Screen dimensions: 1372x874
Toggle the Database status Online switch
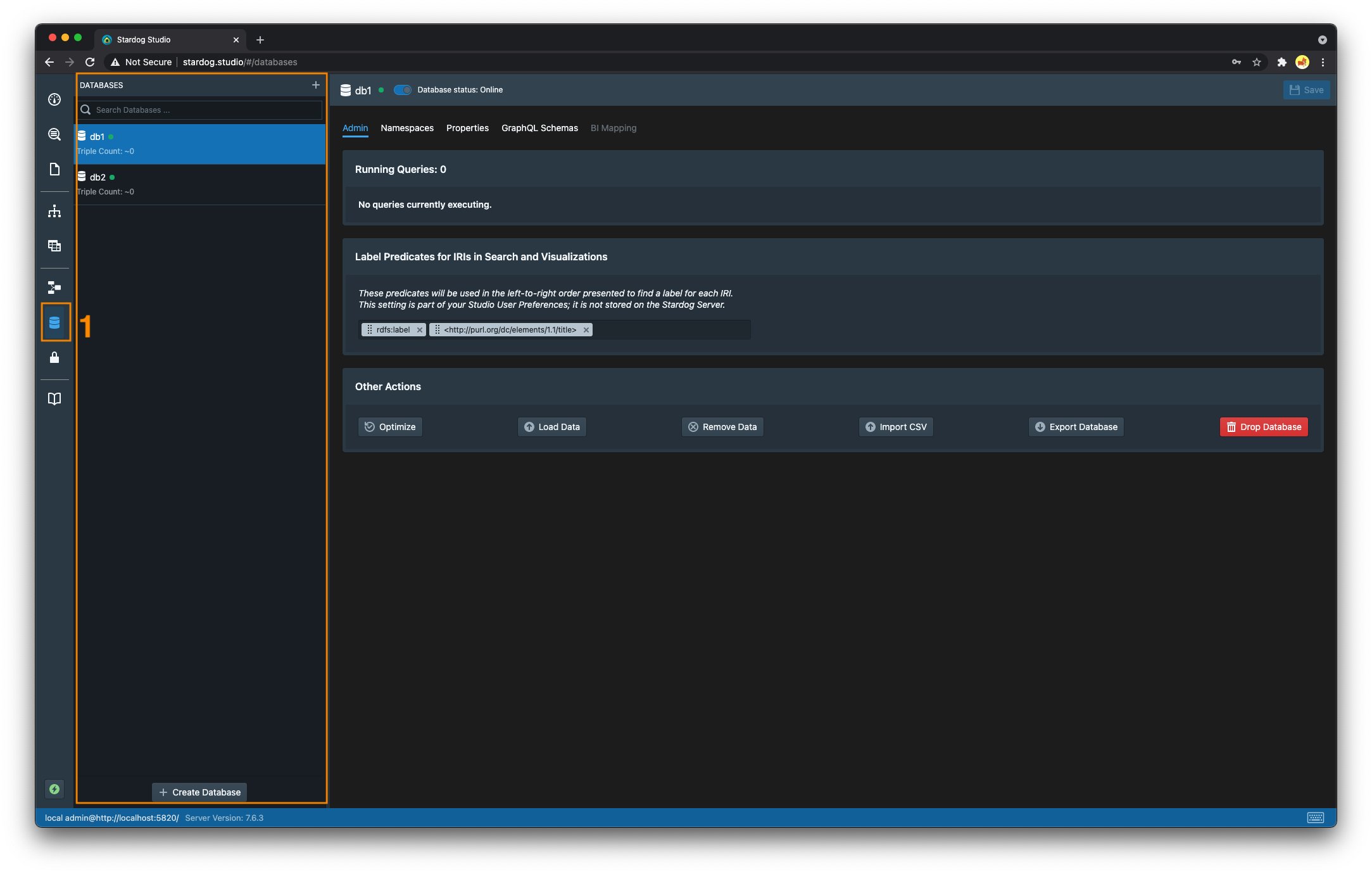click(x=403, y=90)
